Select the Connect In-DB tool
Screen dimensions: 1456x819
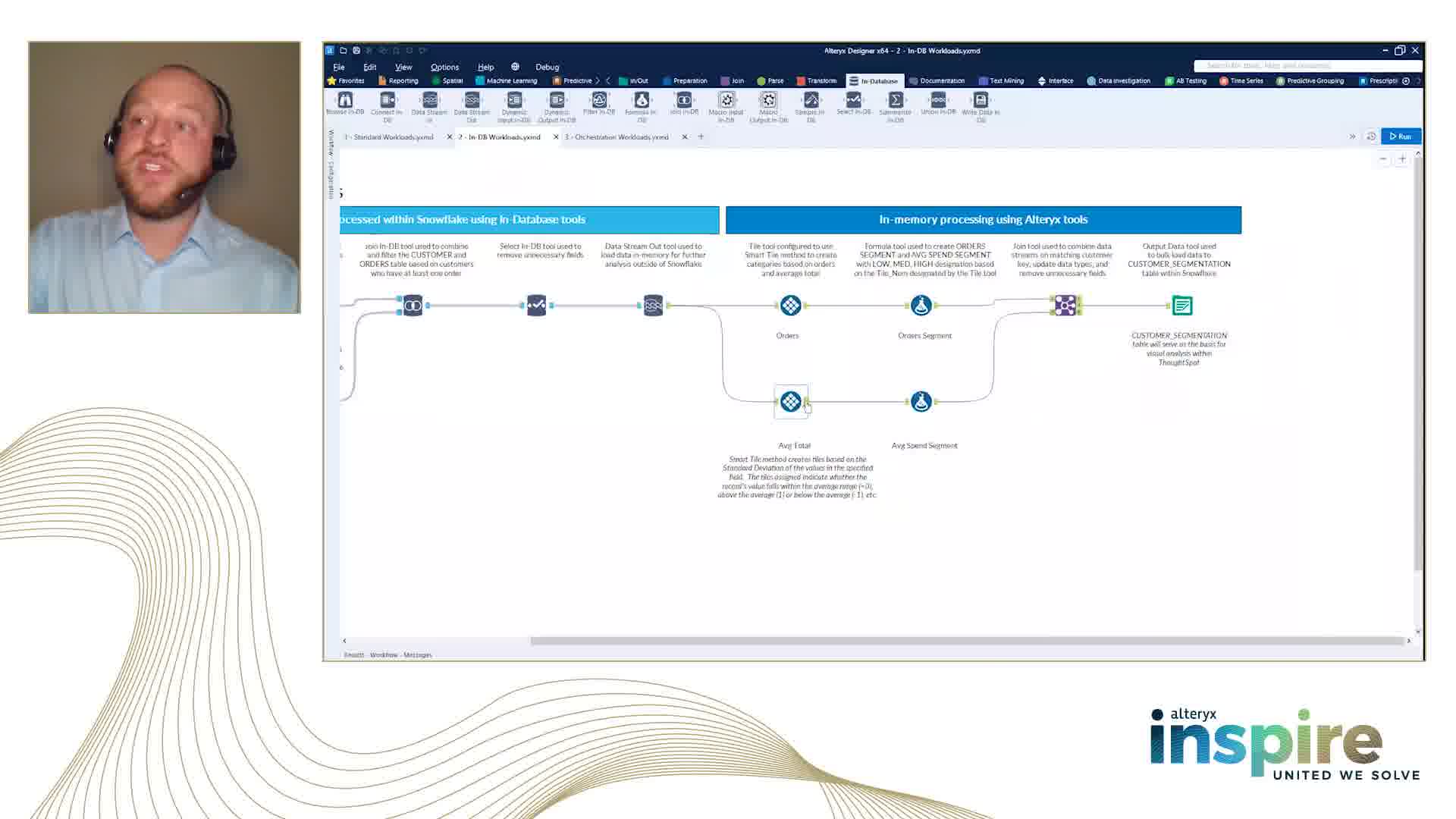(387, 107)
